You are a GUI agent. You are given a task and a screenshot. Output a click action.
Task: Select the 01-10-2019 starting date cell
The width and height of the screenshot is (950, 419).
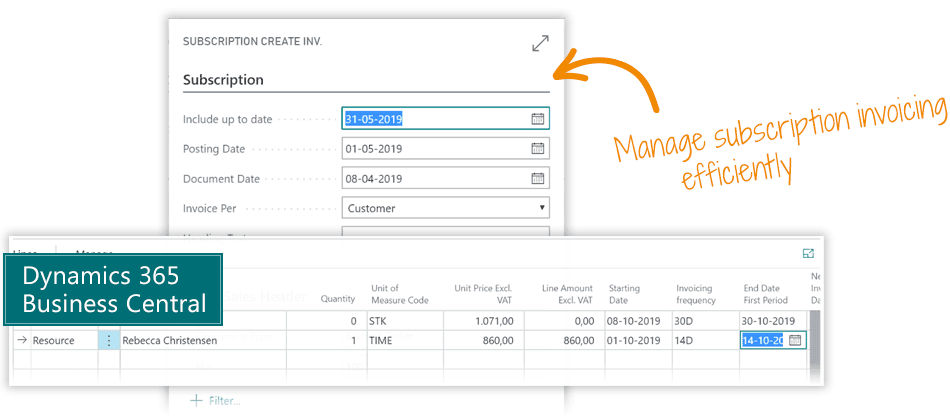pos(639,340)
